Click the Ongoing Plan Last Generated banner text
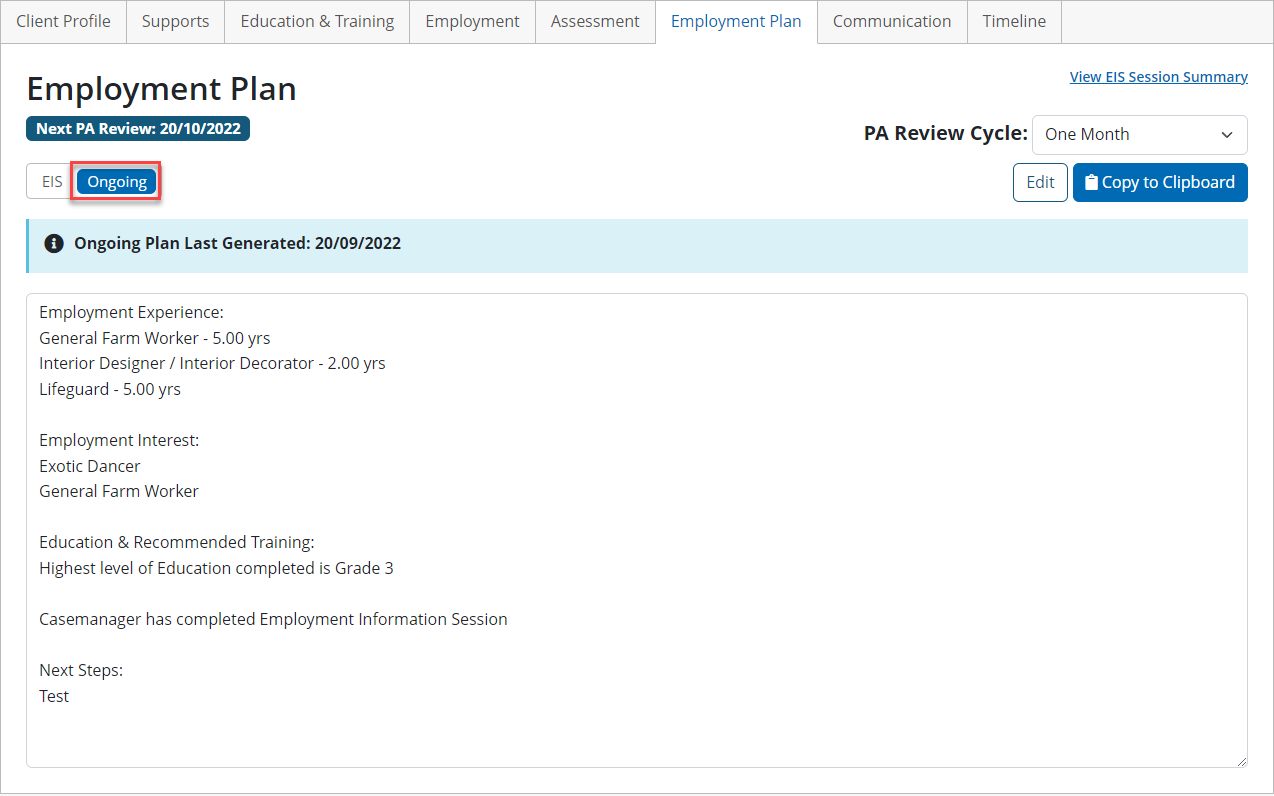Image resolution: width=1274 pixels, height=796 pixels. [237, 243]
